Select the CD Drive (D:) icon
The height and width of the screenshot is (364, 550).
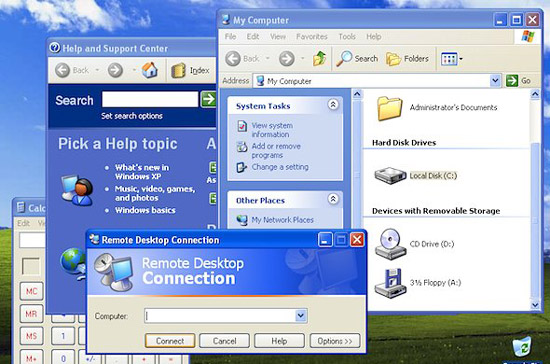coord(390,244)
